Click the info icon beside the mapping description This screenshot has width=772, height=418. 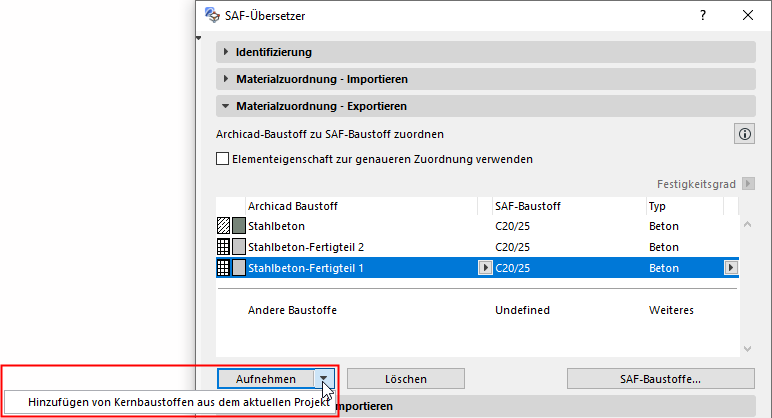(x=744, y=134)
